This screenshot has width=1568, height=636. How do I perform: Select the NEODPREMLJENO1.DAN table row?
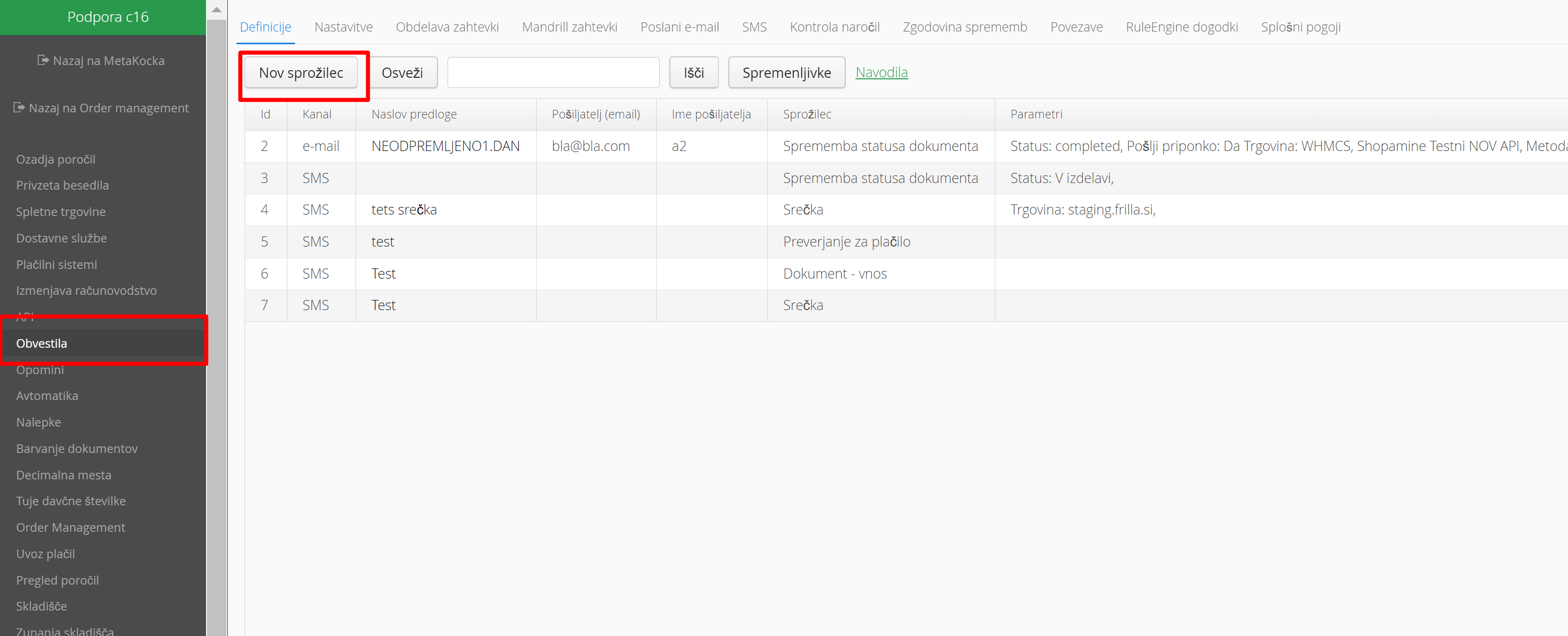tap(445, 146)
